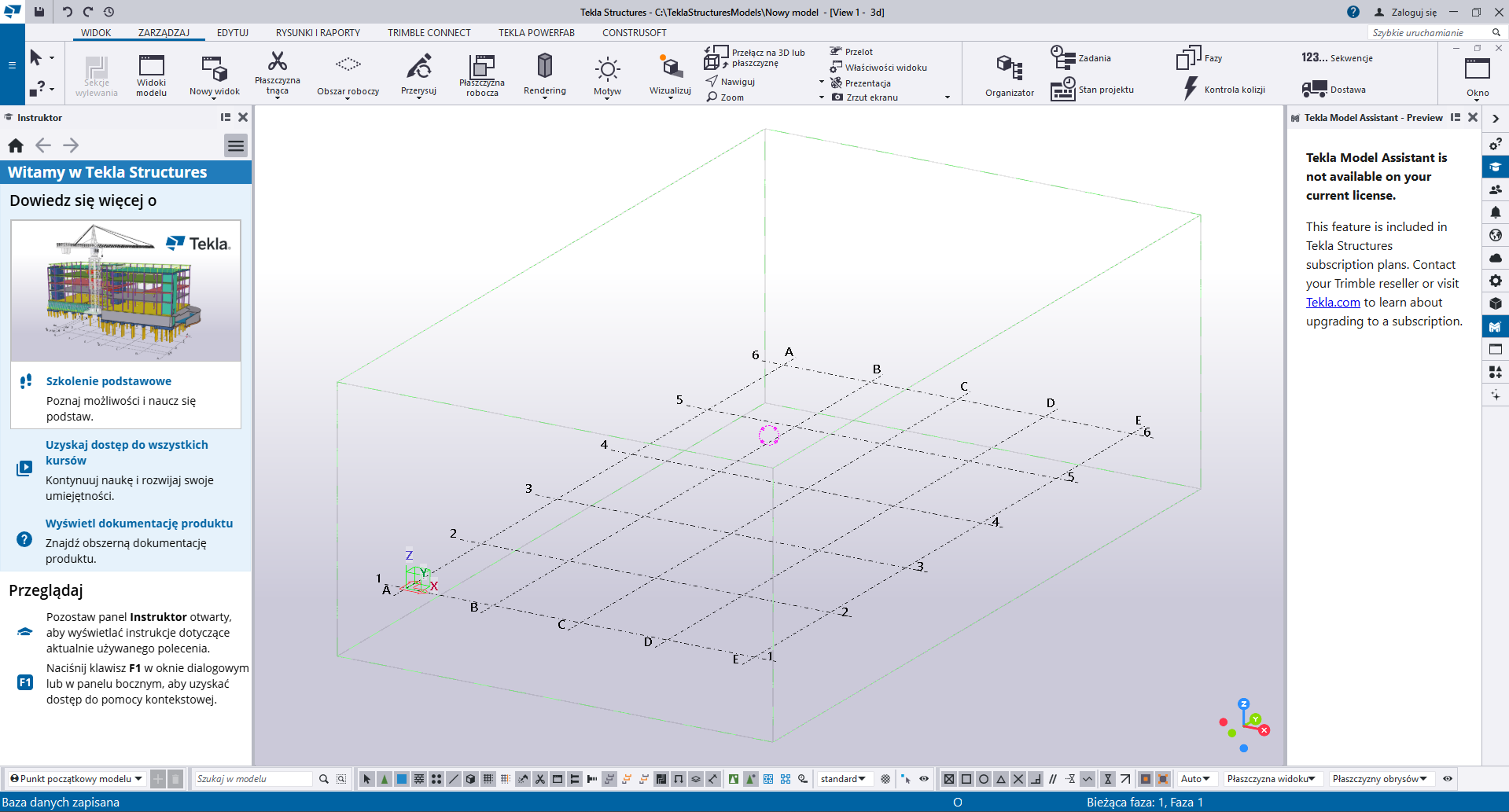This screenshot has width=1509, height=812.
Task: Open the Widoki modelu view list
Action: (151, 75)
